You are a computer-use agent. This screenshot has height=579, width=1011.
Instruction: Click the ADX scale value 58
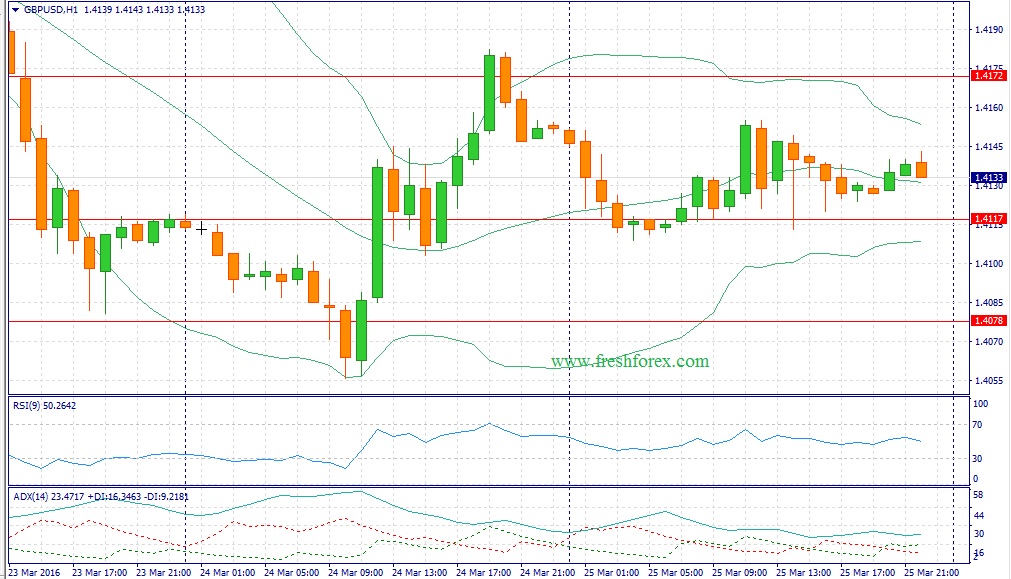(978, 495)
